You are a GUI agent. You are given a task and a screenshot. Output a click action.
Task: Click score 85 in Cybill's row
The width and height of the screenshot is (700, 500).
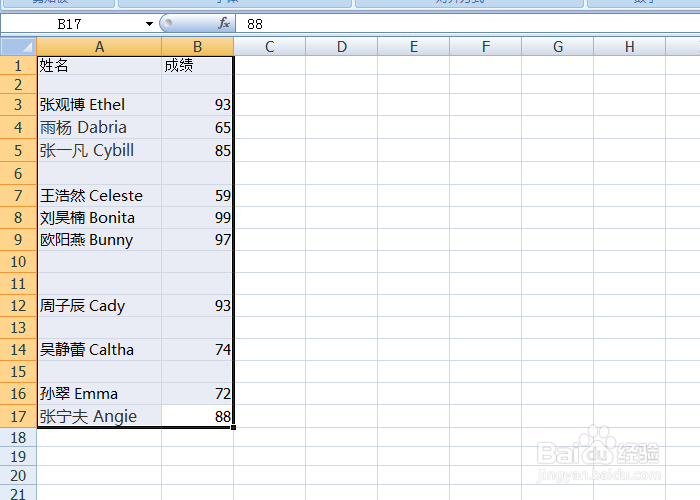pyautogui.click(x=197, y=150)
